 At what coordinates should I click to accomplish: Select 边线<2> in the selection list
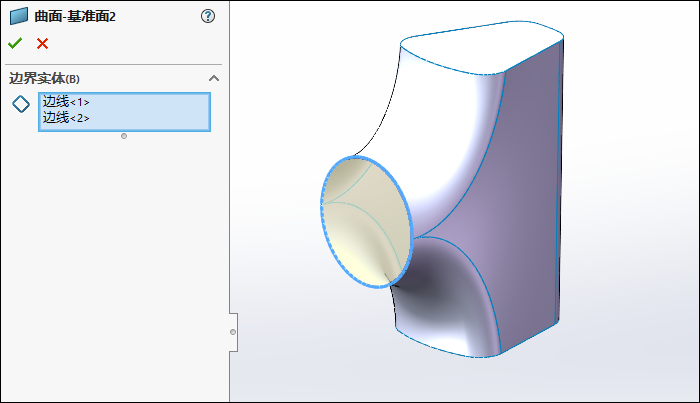[66, 117]
